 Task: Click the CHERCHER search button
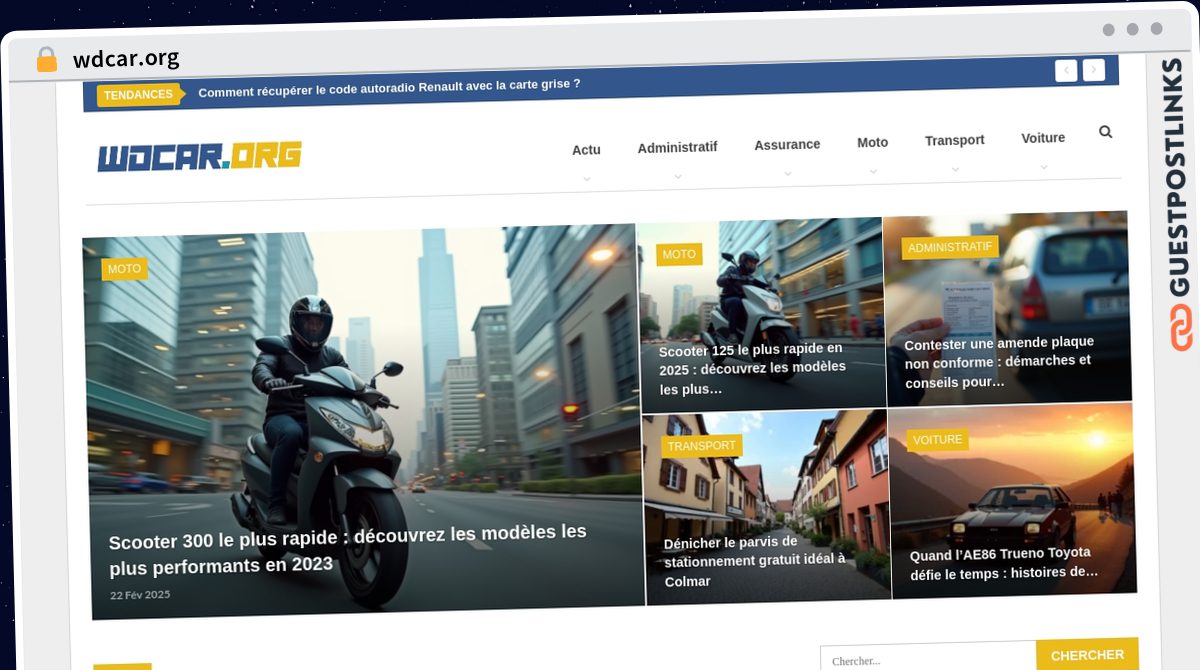[1087, 655]
